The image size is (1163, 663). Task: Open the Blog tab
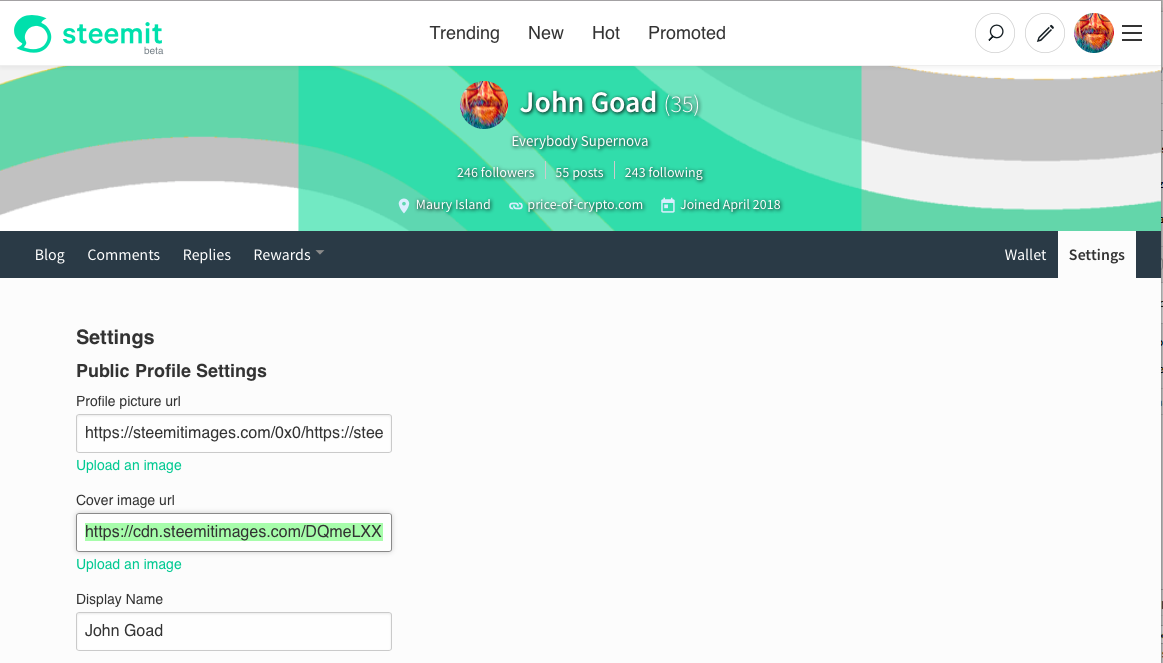(50, 254)
